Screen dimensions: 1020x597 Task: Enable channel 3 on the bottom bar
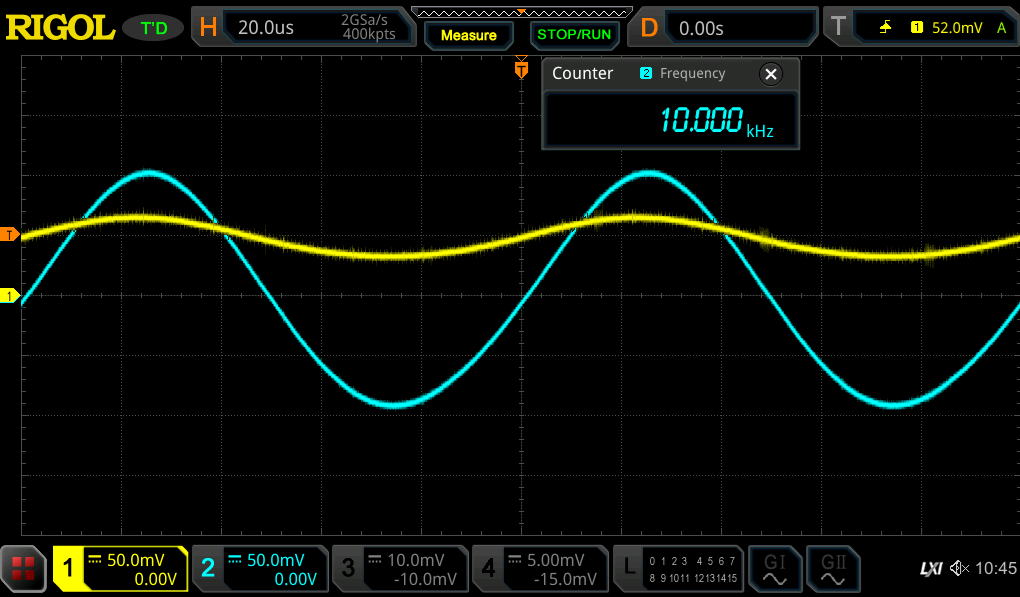[348, 568]
